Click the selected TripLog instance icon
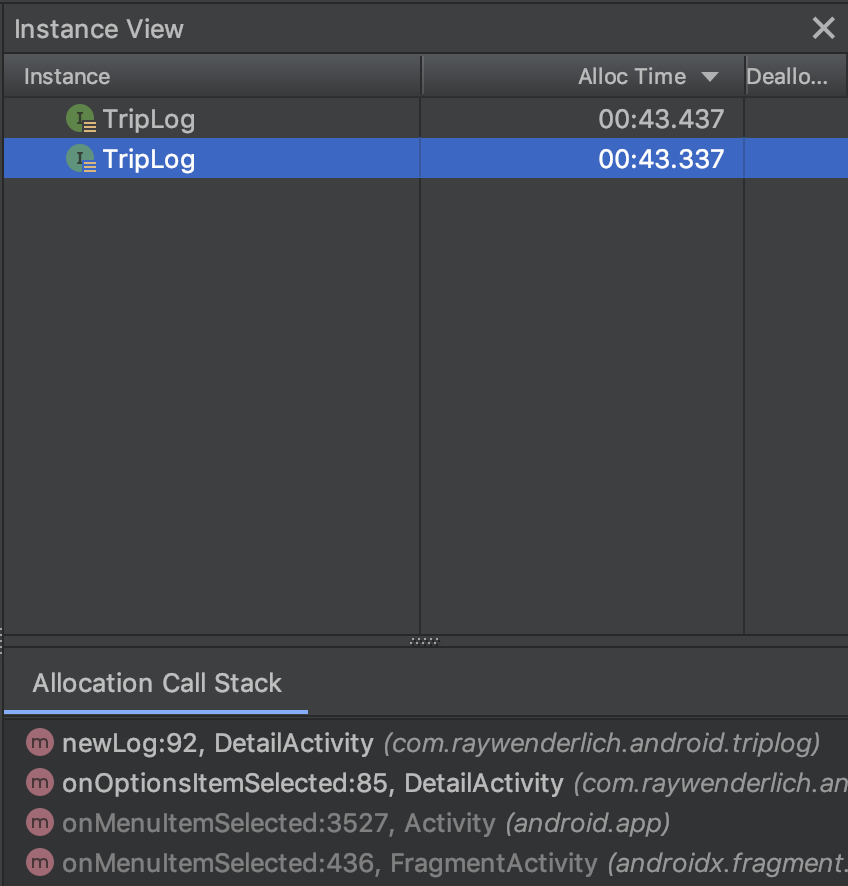 (x=81, y=159)
